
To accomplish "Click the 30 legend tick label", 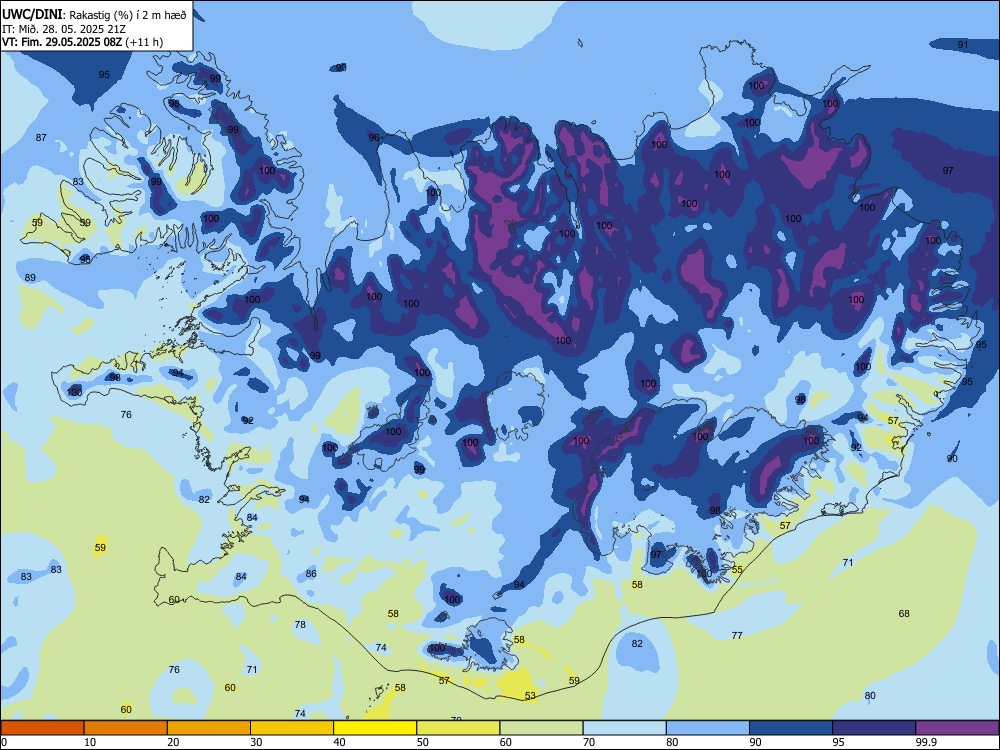I will (x=256, y=742).
